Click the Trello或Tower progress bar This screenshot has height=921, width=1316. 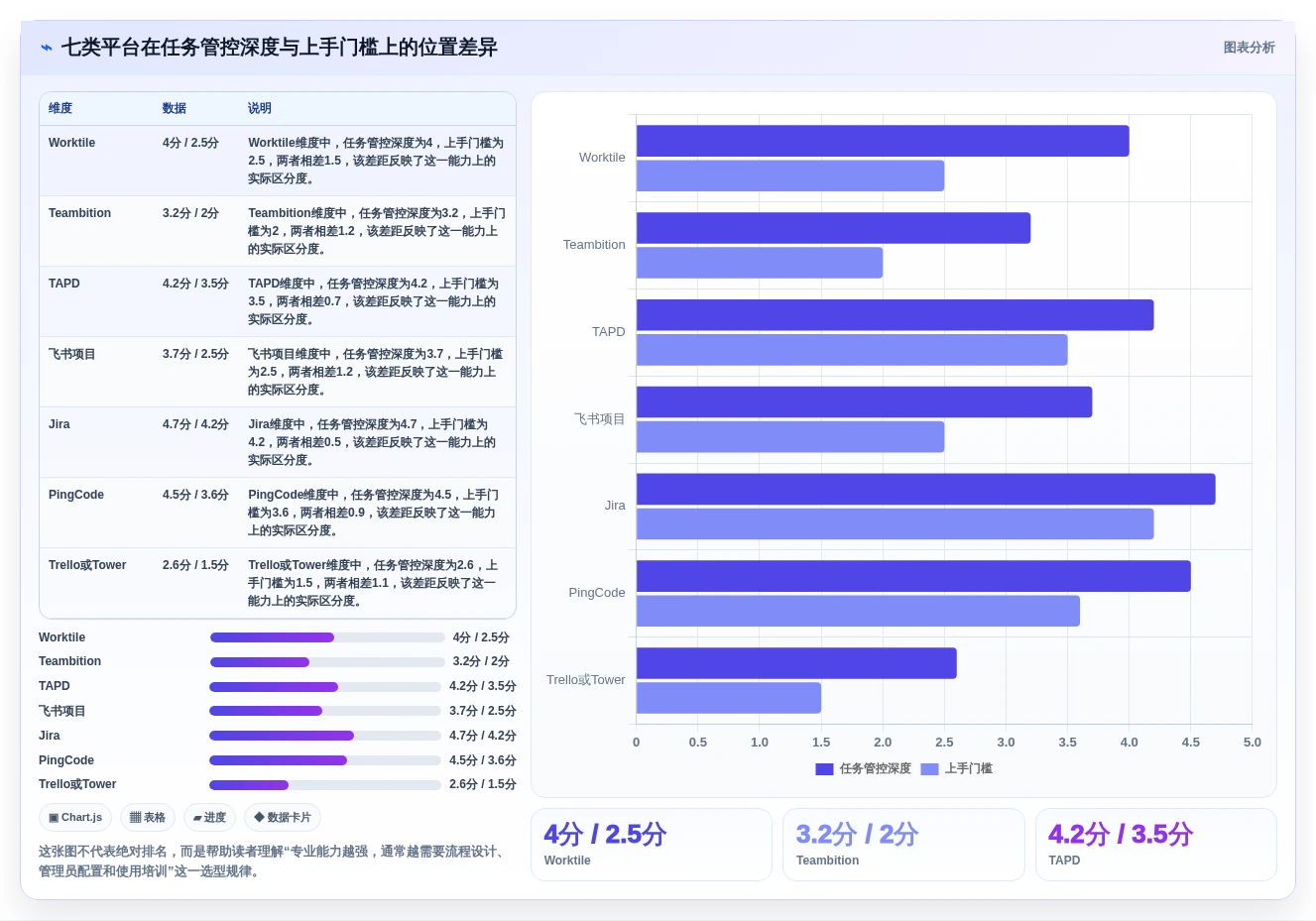pos(325,785)
